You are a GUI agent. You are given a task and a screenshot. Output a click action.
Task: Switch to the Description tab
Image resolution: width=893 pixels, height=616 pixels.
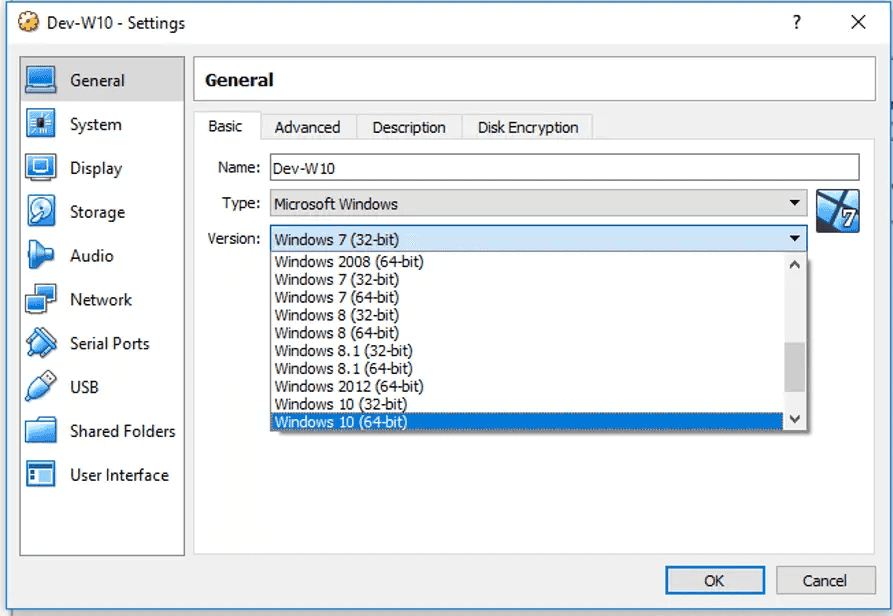(x=408, y=127)
